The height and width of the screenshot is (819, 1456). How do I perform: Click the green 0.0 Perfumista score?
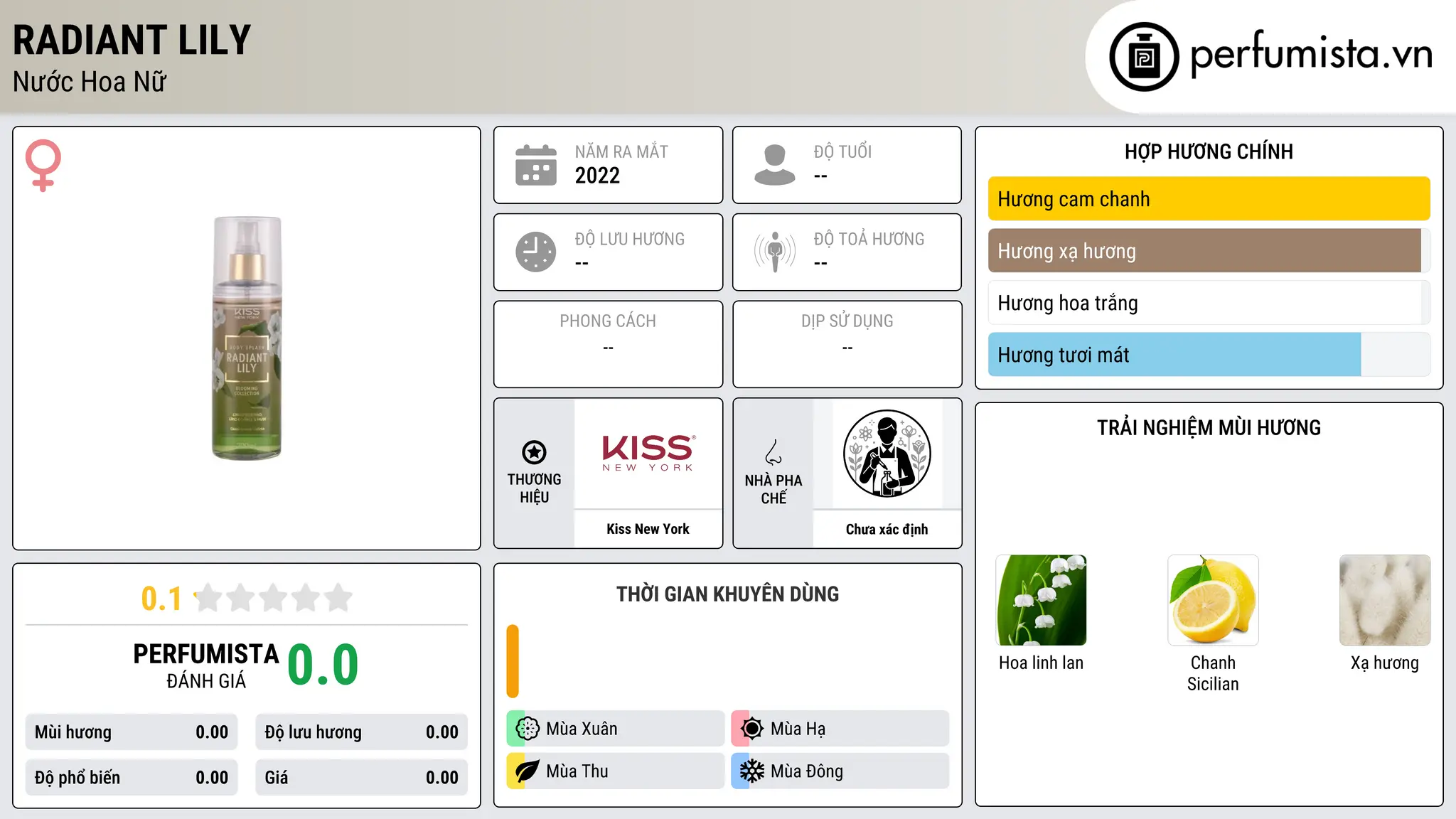(323, 665)
